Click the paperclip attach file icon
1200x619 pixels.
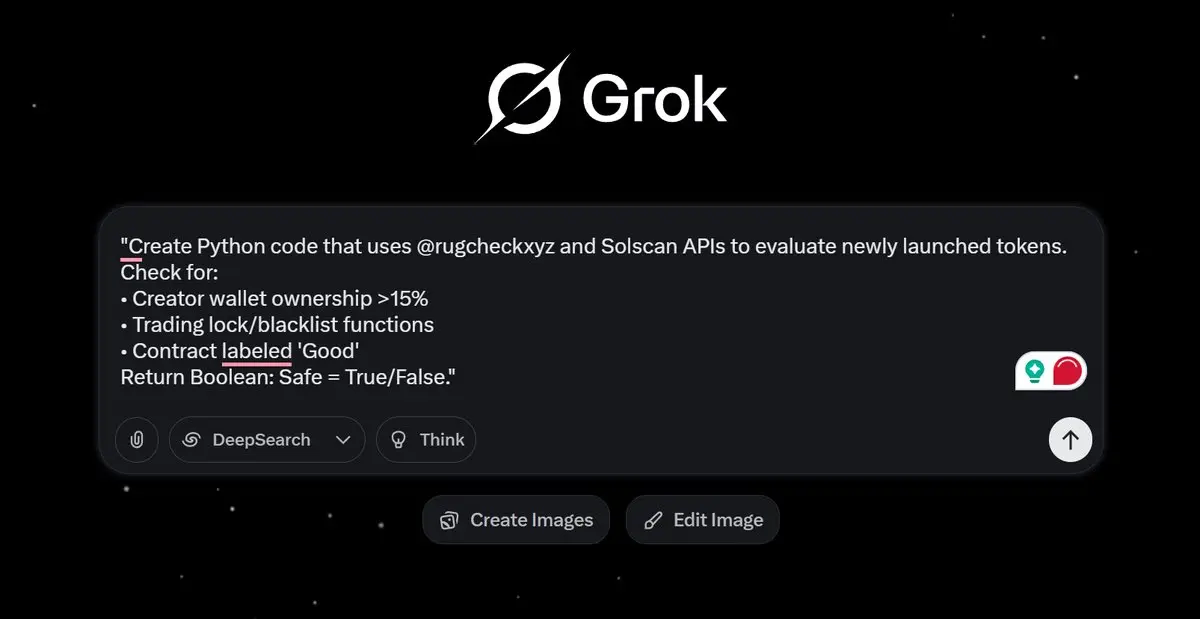tap(137, 440)
